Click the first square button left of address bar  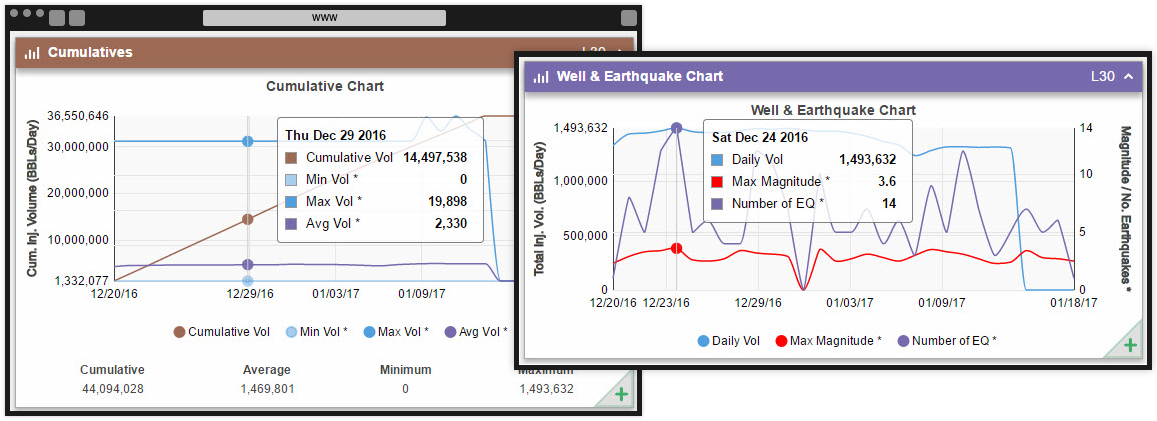(57, 18)
